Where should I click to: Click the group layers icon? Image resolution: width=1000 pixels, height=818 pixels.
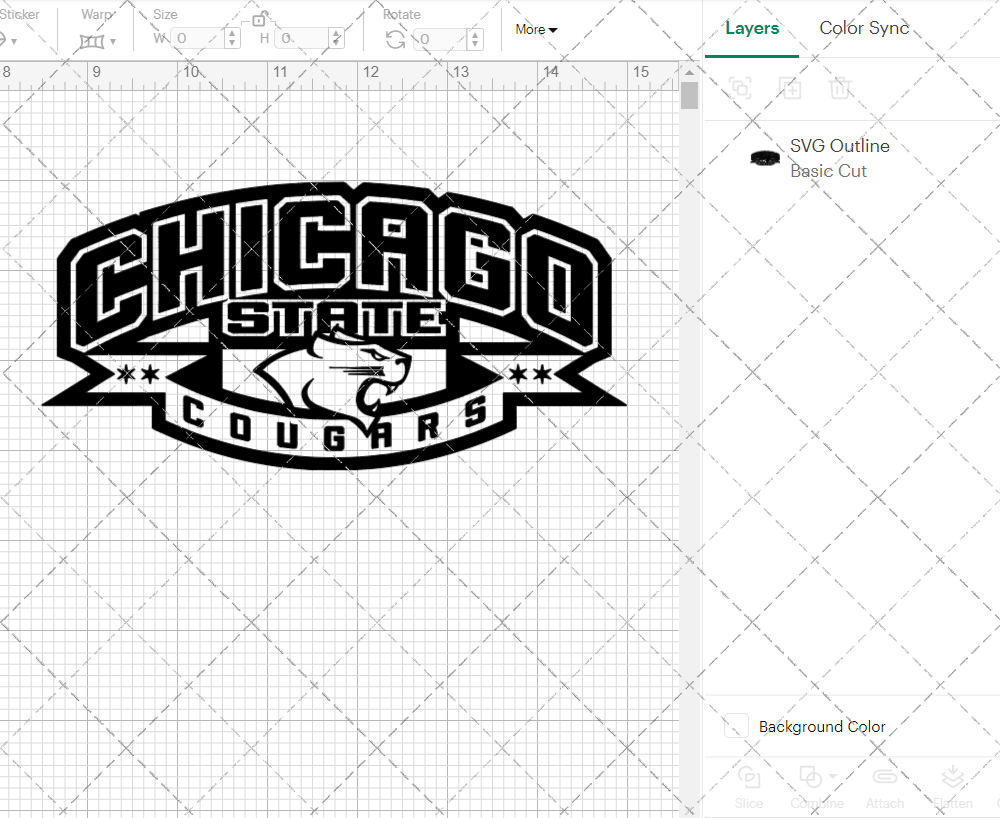[740, 88]
